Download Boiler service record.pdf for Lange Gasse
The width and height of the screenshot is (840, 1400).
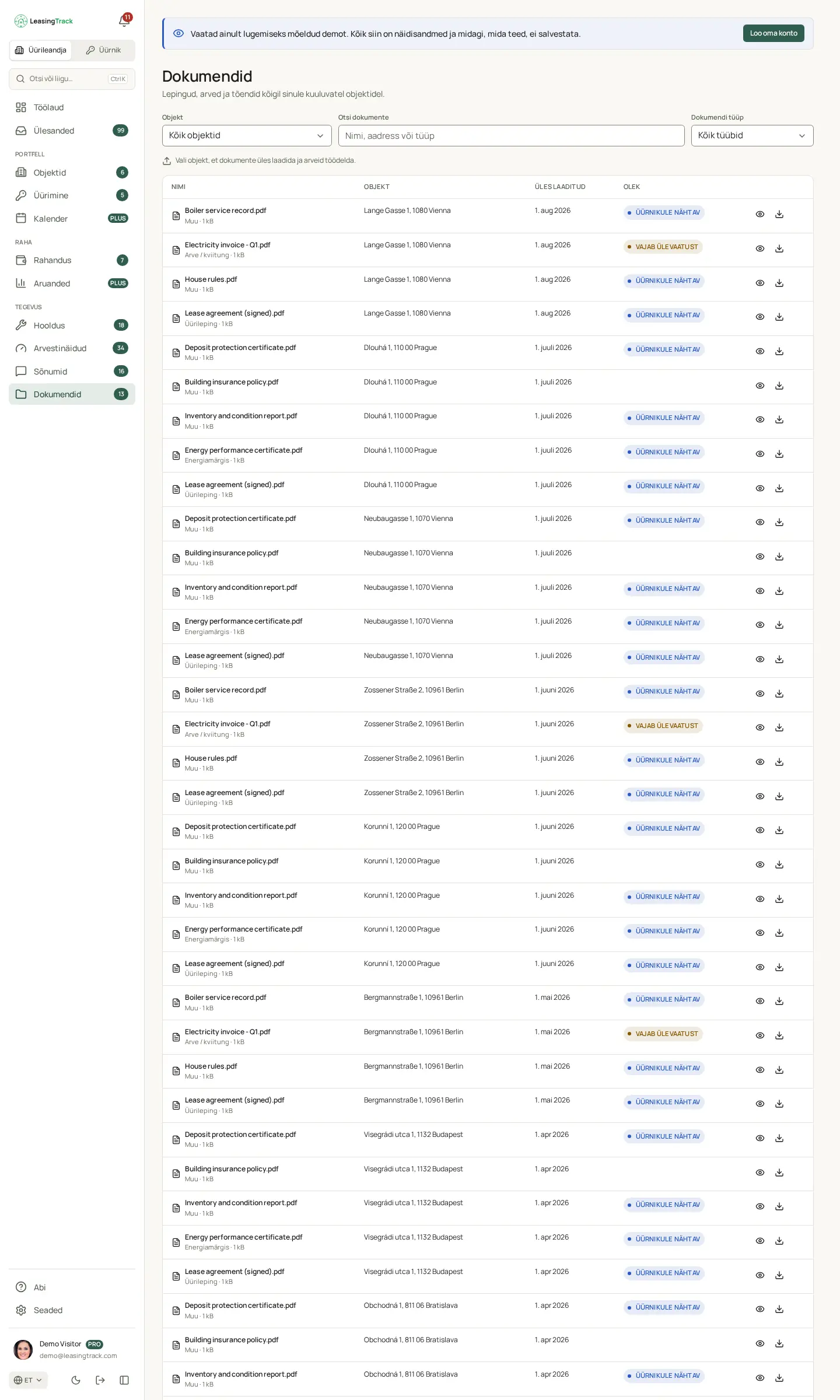point(779,214)
